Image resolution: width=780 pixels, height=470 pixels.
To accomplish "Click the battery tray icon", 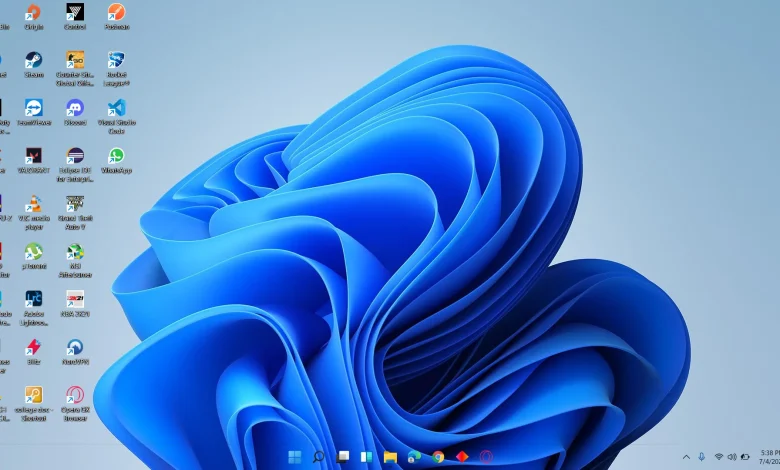I will [x=745, y=457].
